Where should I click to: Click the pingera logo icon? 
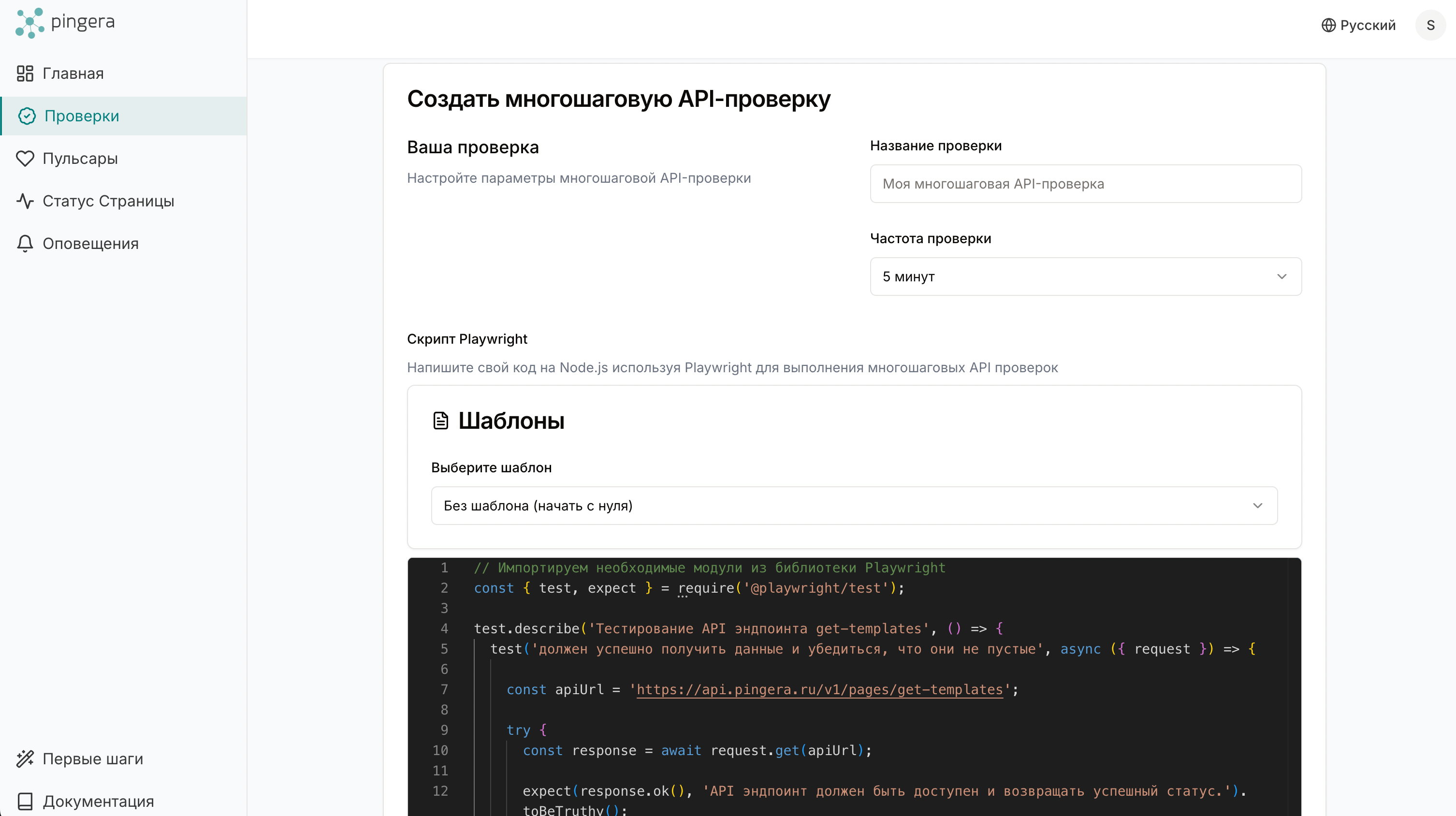(29, 23)
